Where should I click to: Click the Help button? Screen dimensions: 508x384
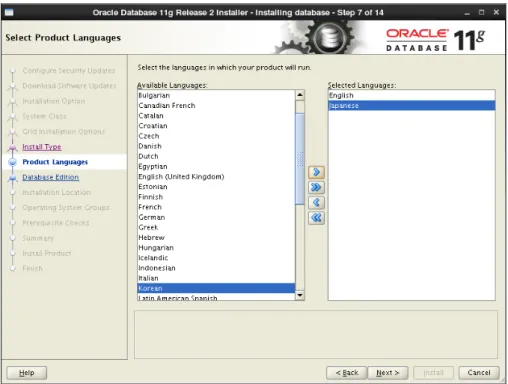point(27,373)
